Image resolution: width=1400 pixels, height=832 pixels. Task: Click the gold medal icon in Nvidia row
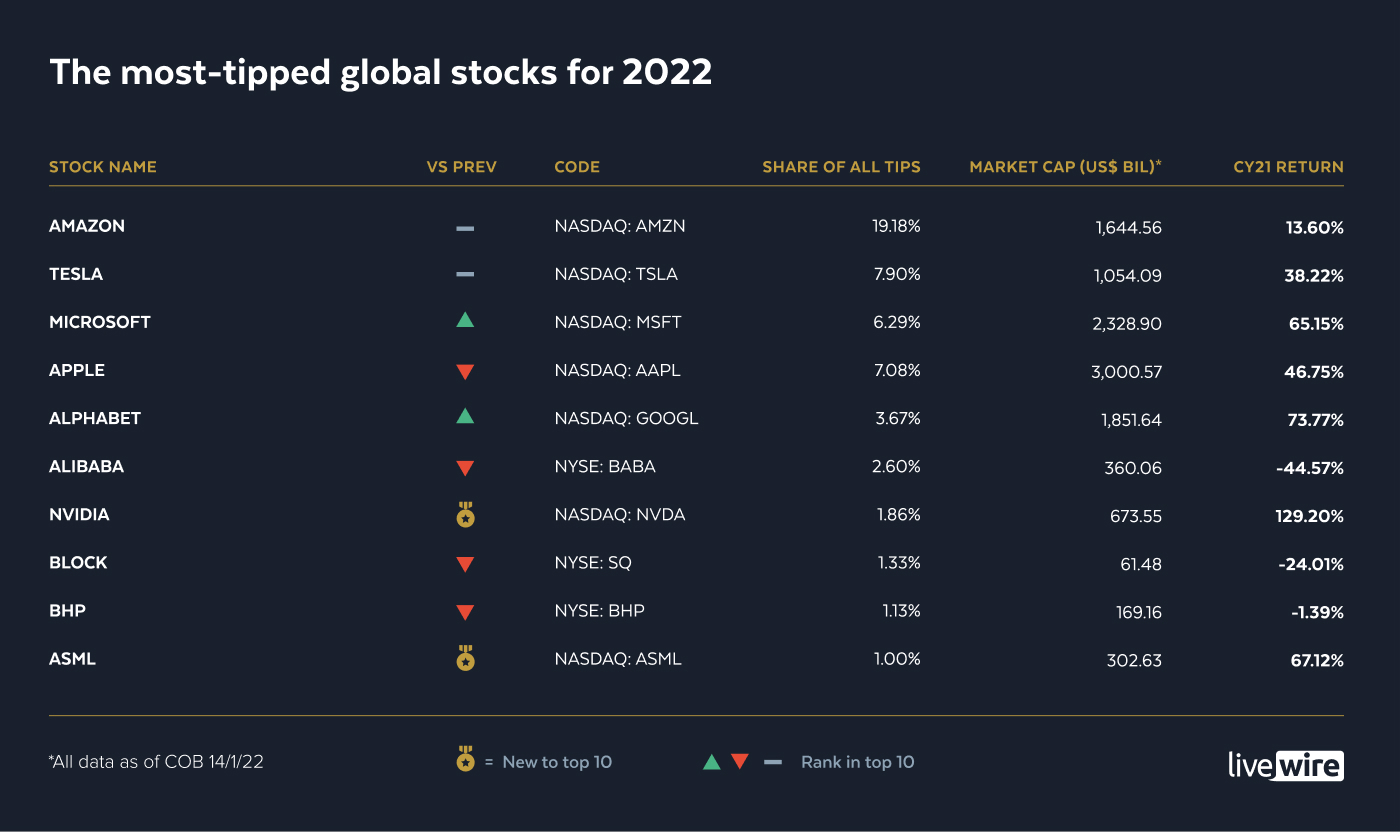pyautogui.click(x=465, y=515)
